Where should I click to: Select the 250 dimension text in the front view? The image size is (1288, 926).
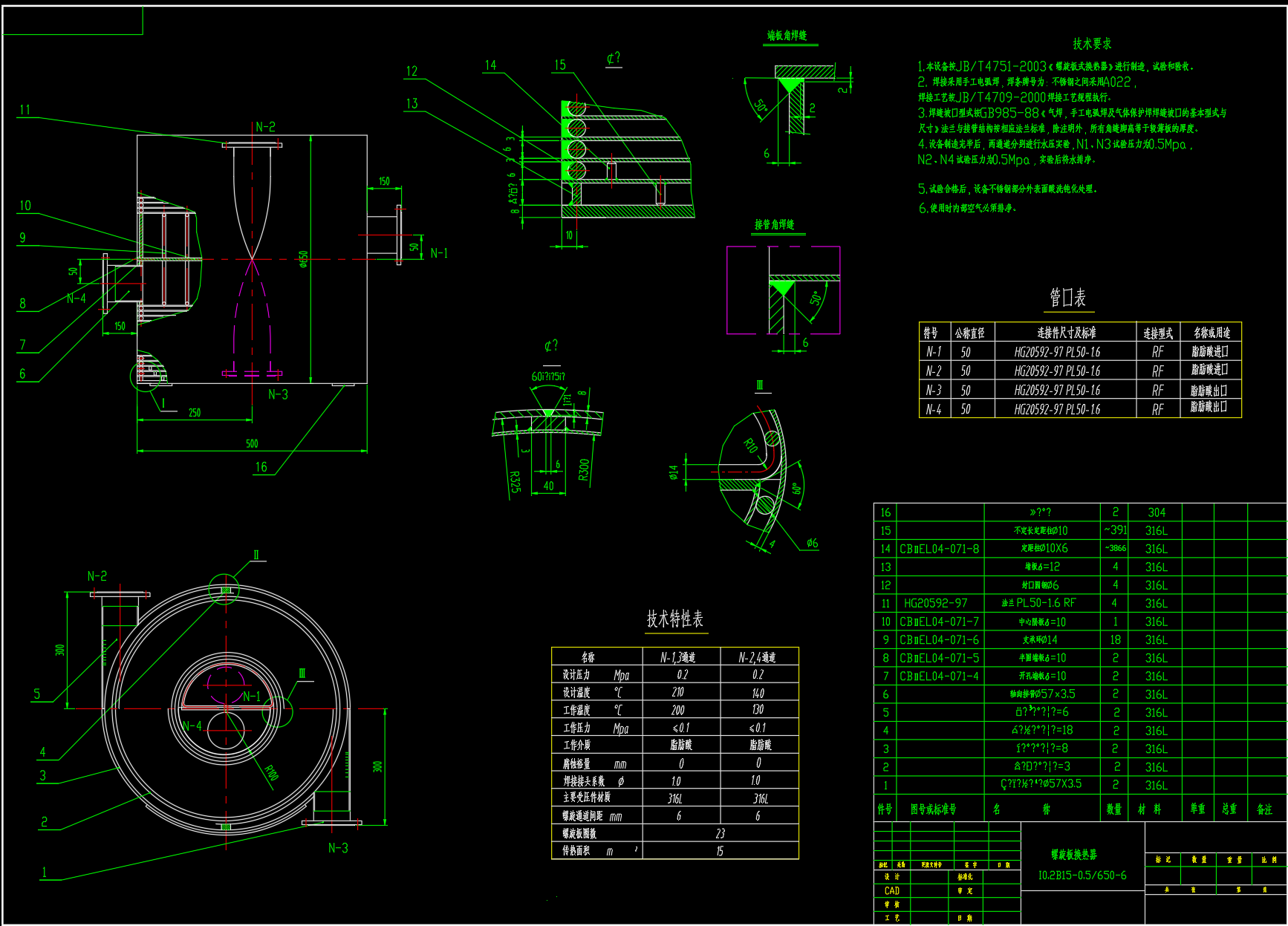194,413
